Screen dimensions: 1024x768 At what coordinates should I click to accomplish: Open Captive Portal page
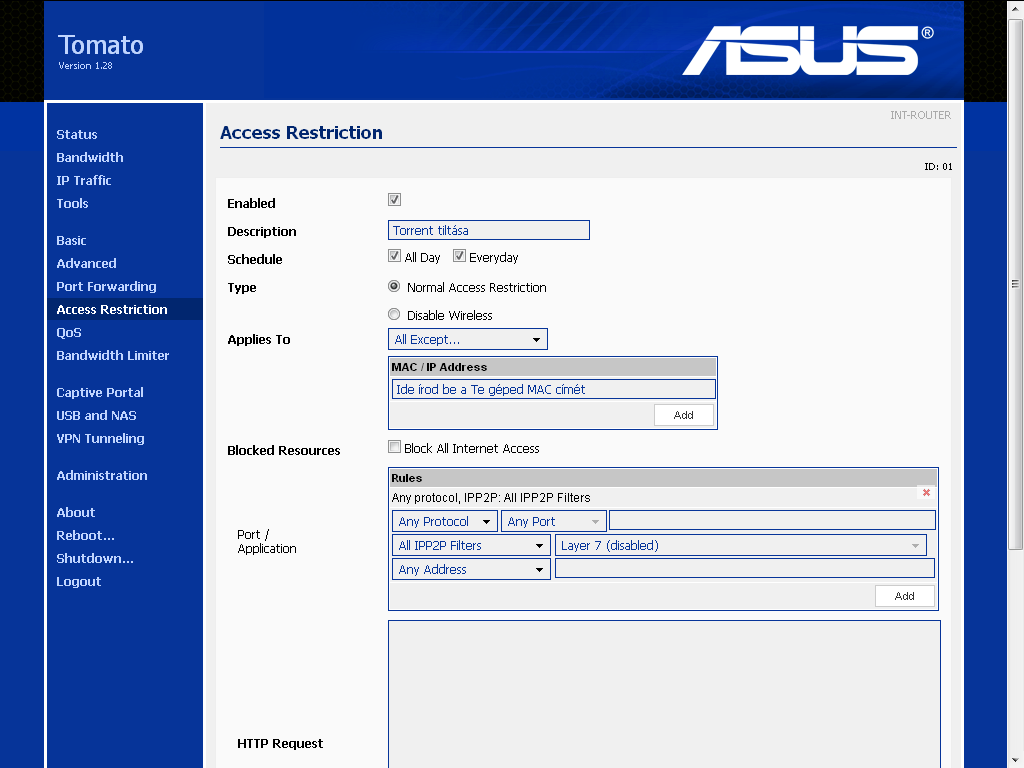[100, 392]
